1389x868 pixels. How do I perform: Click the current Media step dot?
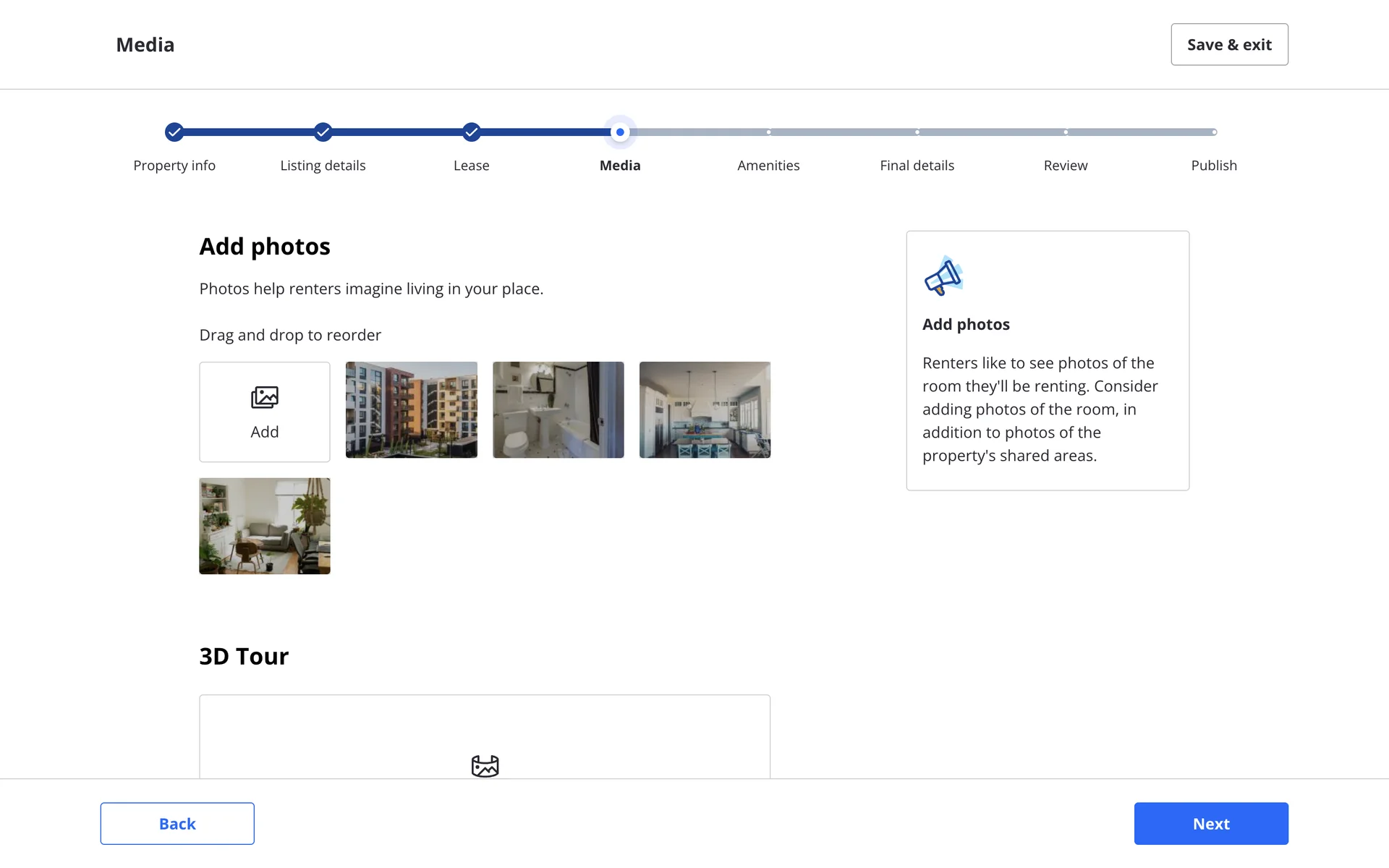(x=620, y=132)
